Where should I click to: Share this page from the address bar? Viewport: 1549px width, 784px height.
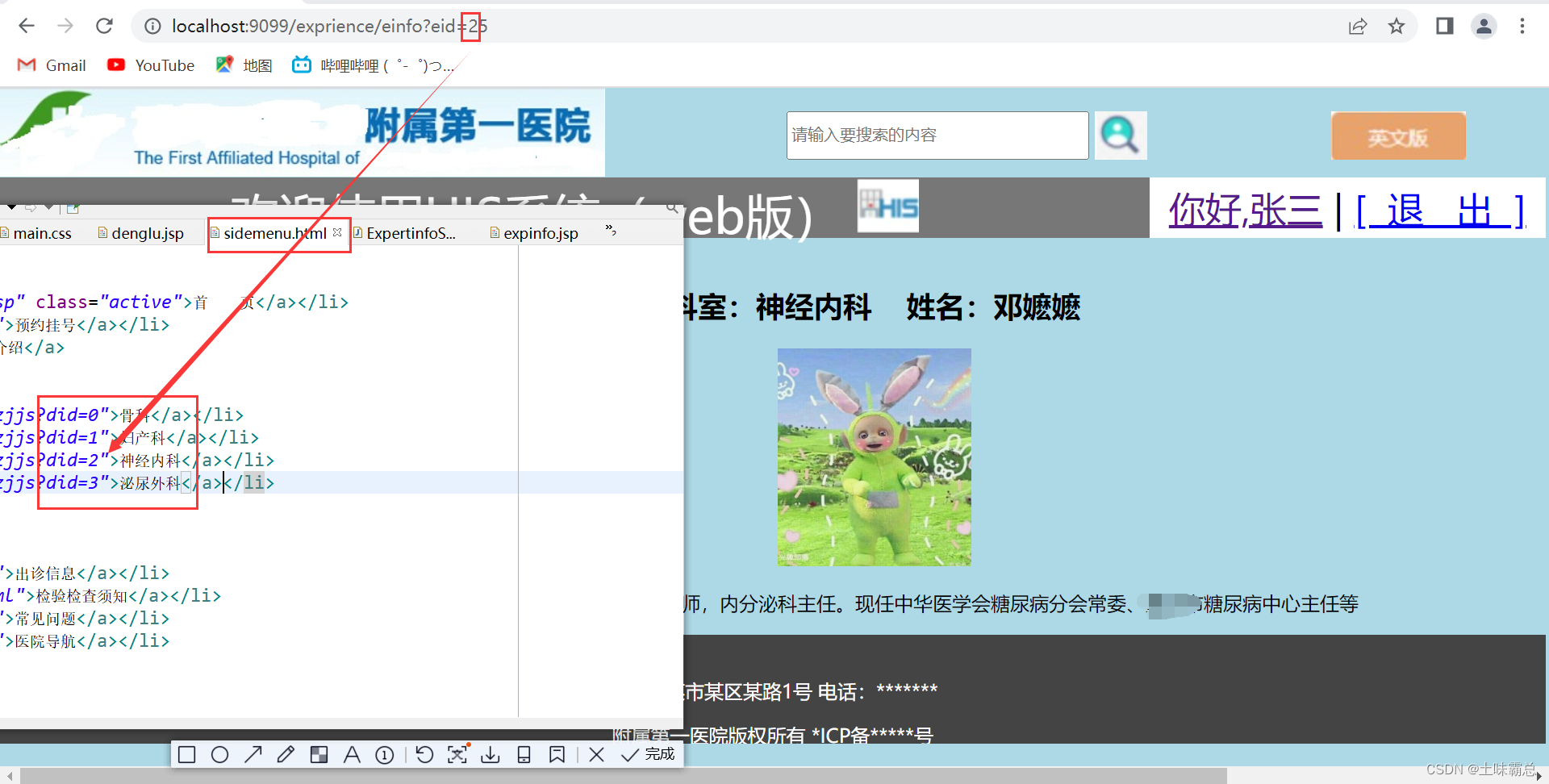click(x=1358, y=27)
